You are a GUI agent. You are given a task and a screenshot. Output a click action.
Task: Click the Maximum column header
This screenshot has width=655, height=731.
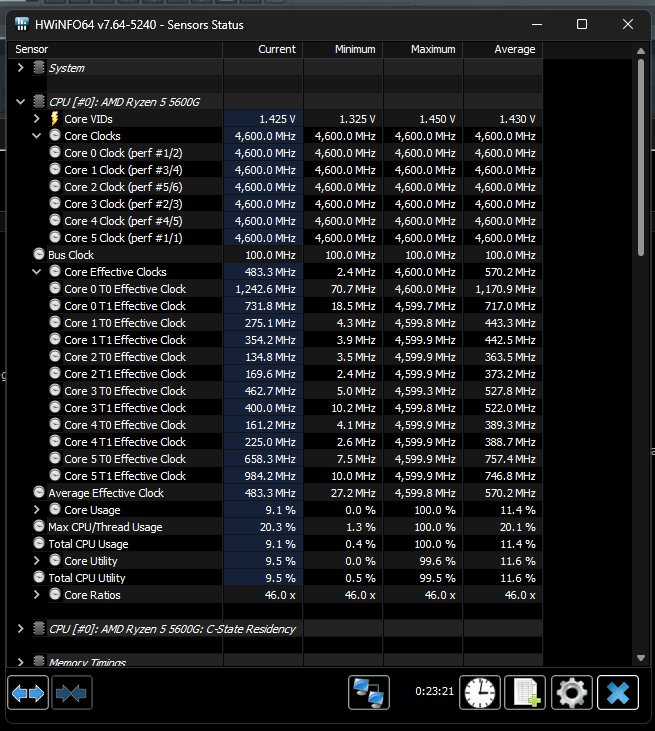[423, 49]
